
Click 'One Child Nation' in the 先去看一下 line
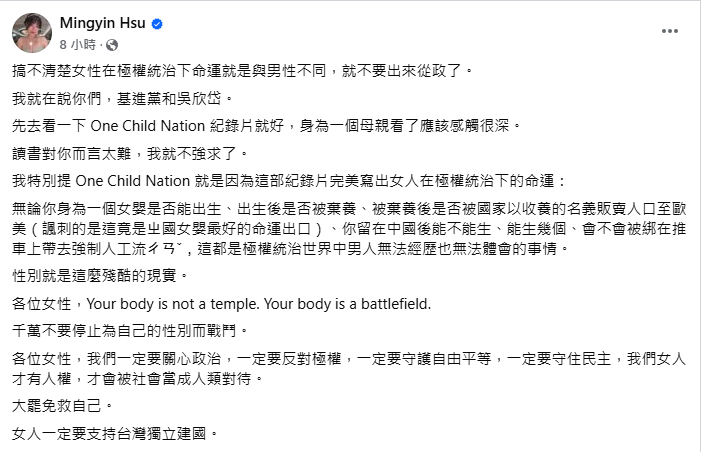148,126
